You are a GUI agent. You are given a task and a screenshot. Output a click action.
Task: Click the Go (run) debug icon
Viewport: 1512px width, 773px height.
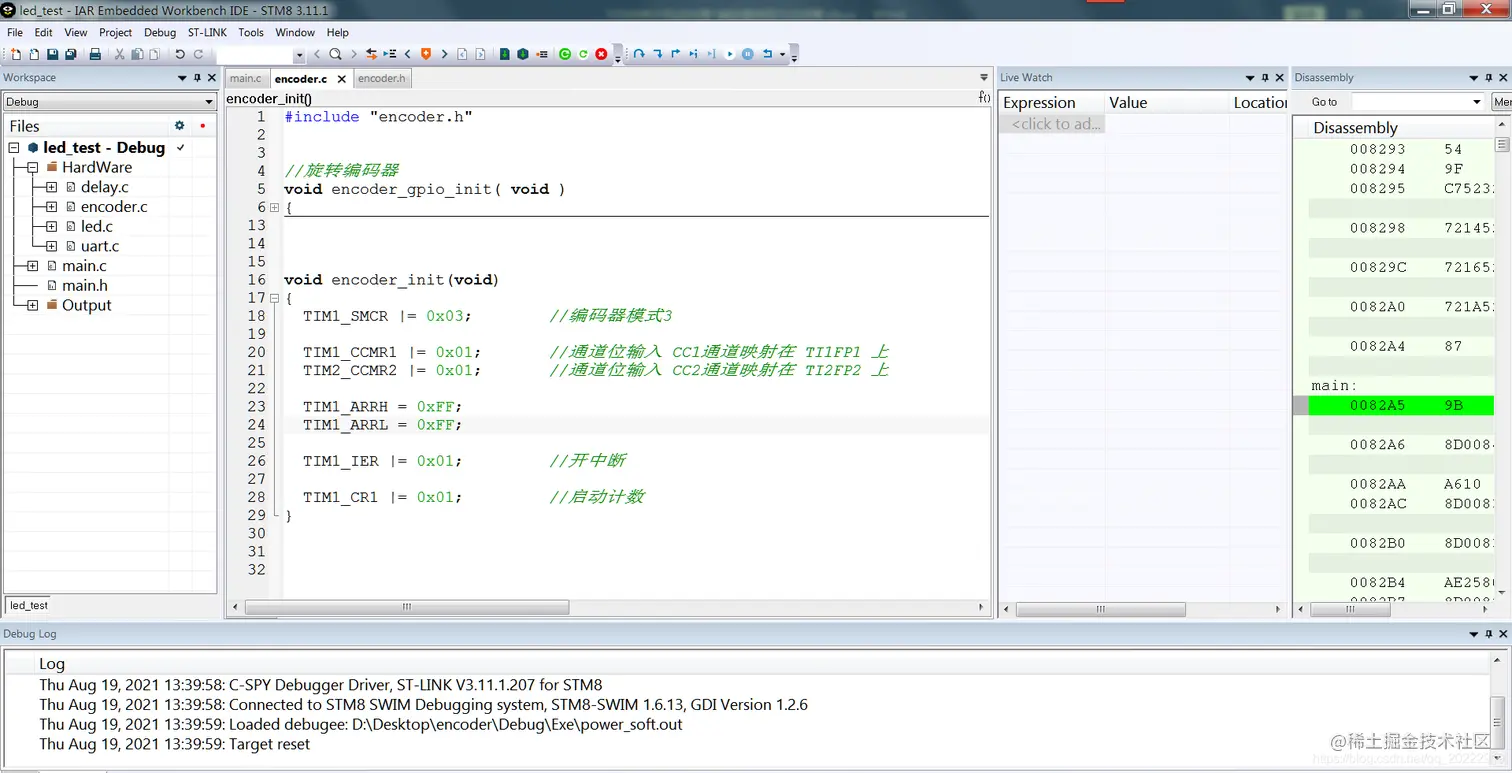[x=730, y=54]
